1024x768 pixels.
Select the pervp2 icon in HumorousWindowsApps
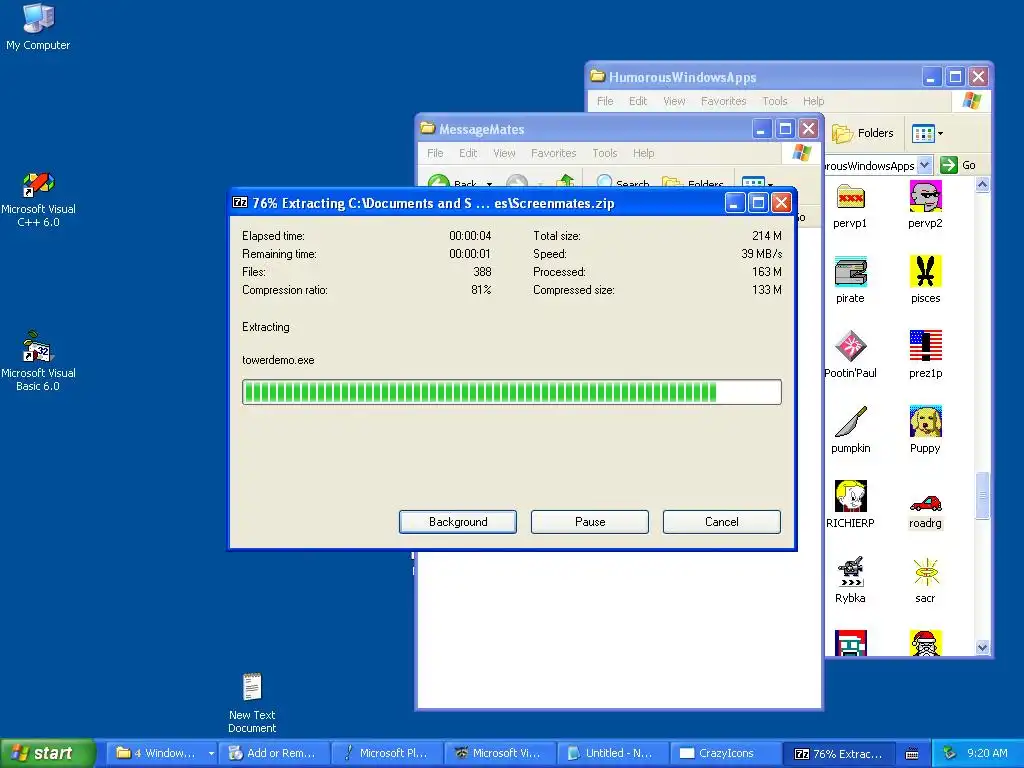coord(925,206)
